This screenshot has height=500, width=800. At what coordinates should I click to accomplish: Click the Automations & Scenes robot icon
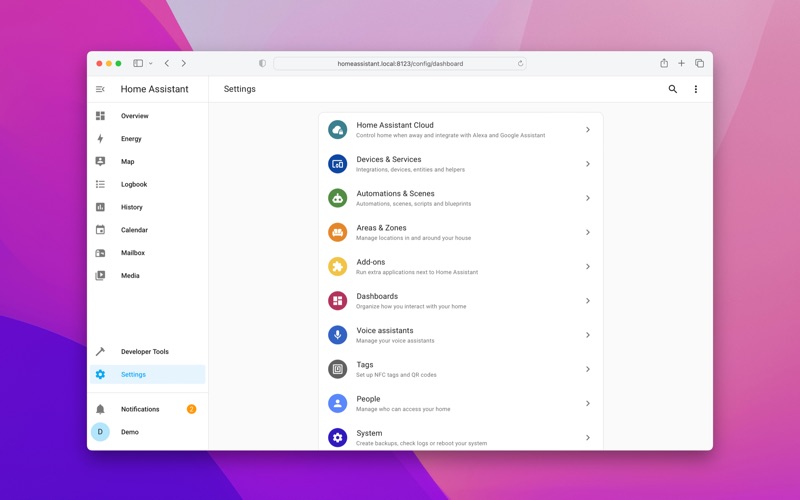pyautogui.click(x=337, y=198)
